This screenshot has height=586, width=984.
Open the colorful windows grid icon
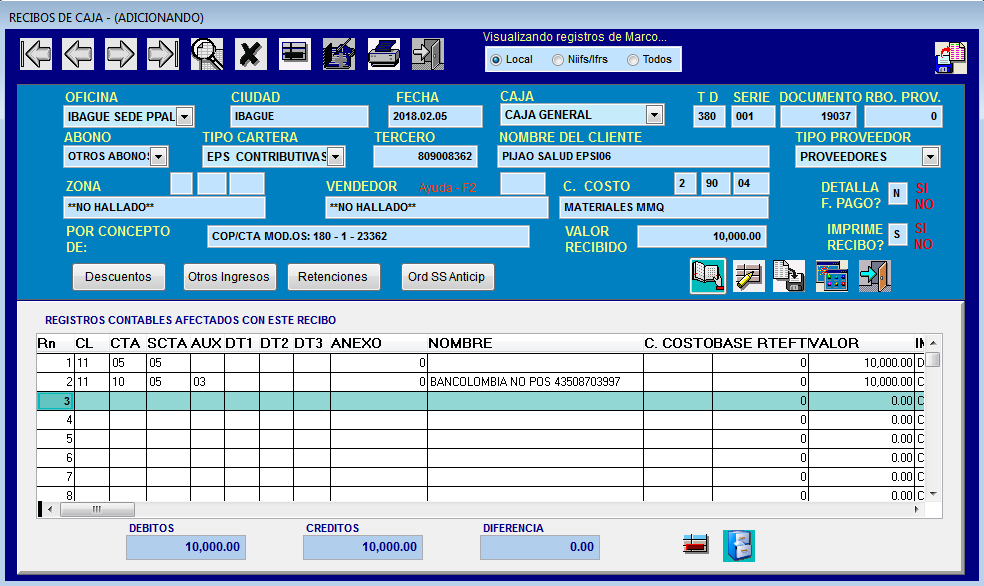pos(832,276)
